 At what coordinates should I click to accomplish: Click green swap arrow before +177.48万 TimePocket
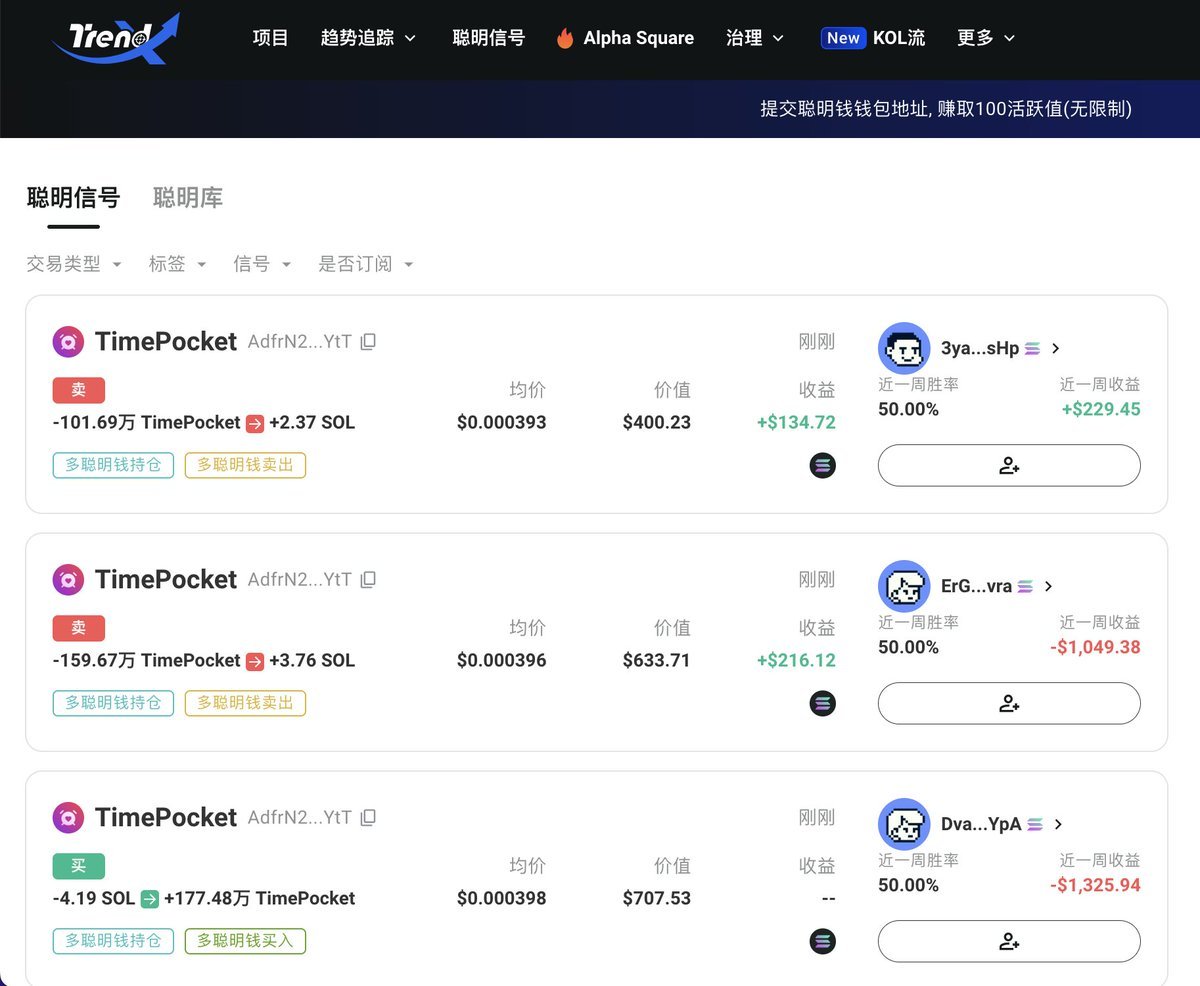click(x=149, y=899)
